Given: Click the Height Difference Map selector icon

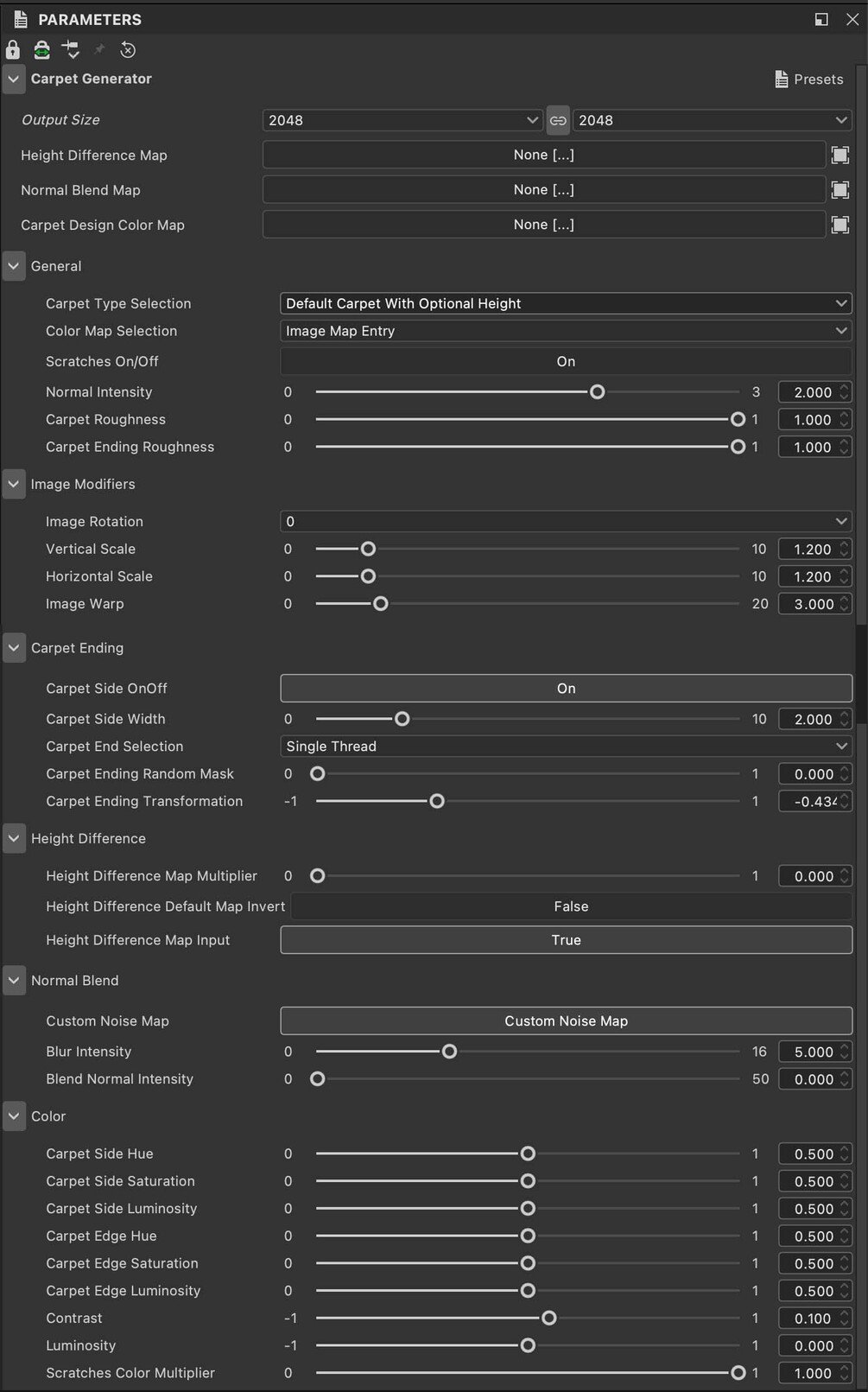Looking at the screenshot, I should coord(839,156).
